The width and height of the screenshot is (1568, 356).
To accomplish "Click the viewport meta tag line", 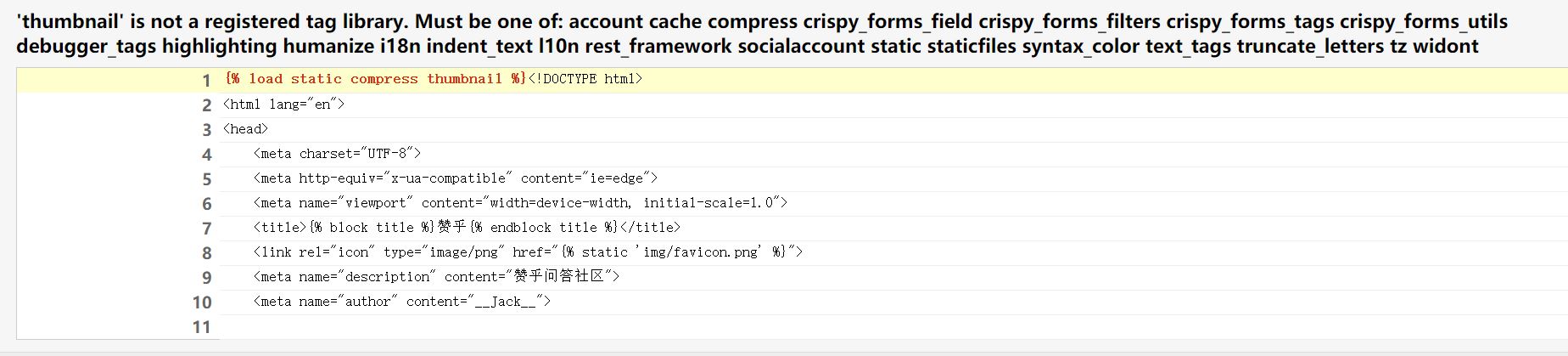I will coord(519,203).
